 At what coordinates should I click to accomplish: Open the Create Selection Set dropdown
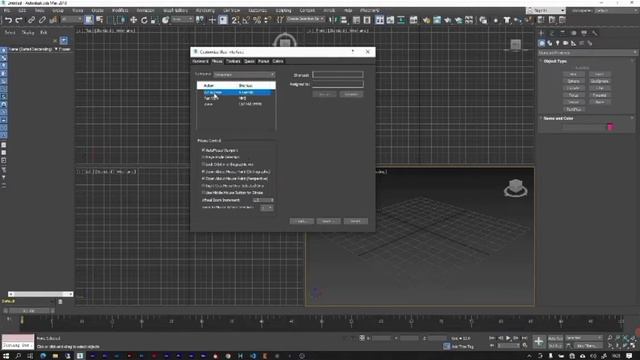pyautogui.click(x=305, y=19)
